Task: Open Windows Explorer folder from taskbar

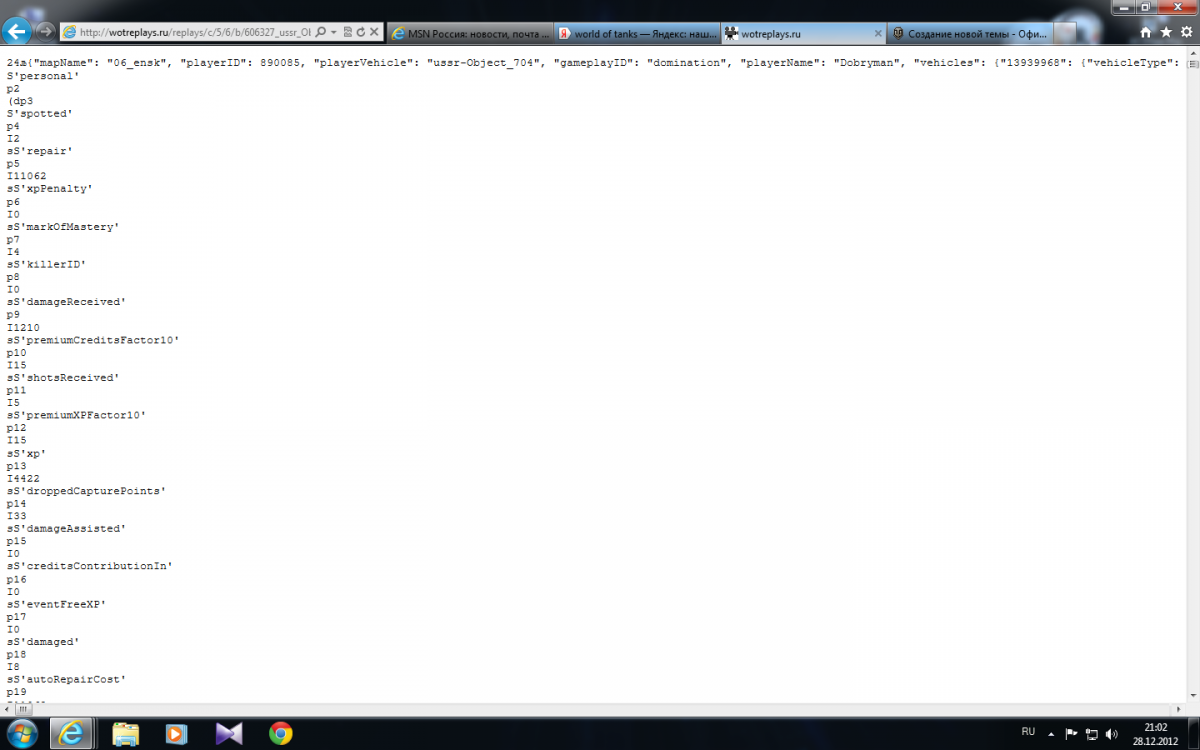Action: [125, 734]
